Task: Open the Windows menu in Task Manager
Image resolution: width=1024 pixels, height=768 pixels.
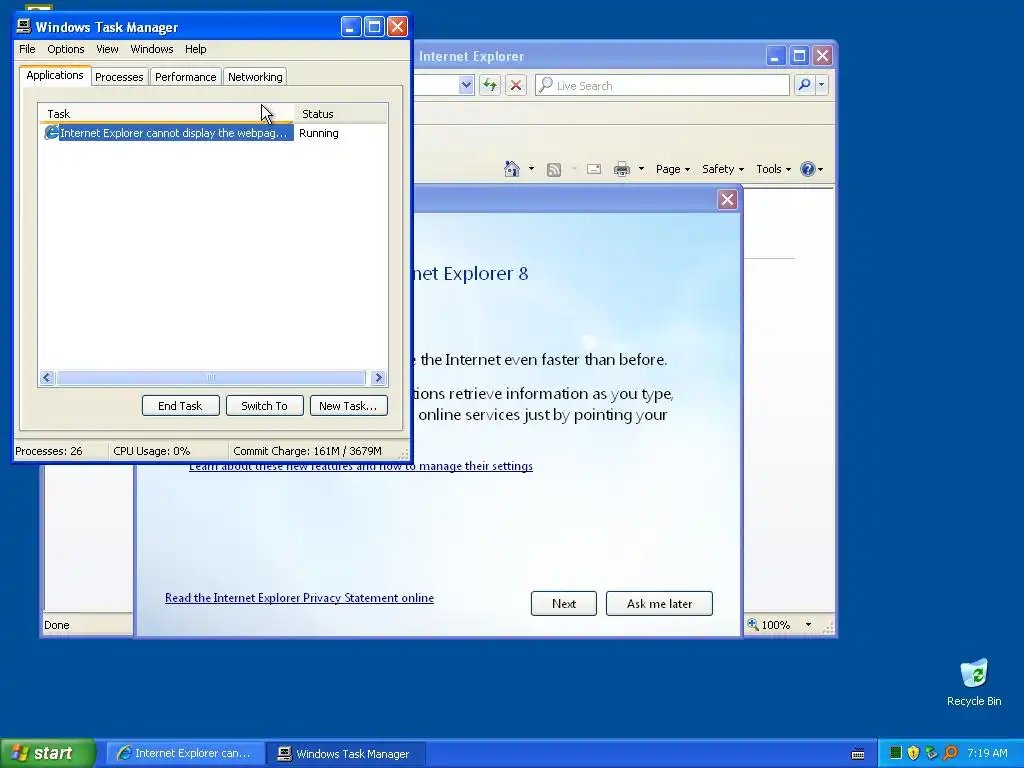Action: 152,49
